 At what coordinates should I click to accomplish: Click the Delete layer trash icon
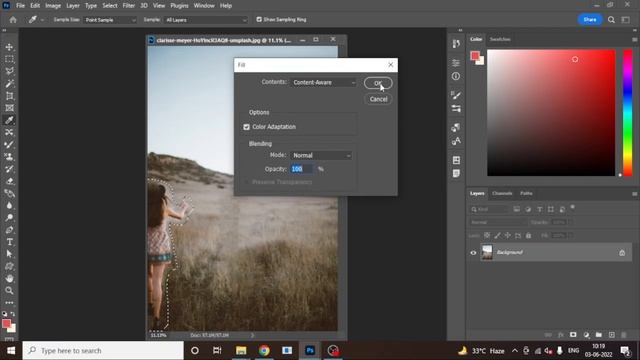tap(624, 335)
